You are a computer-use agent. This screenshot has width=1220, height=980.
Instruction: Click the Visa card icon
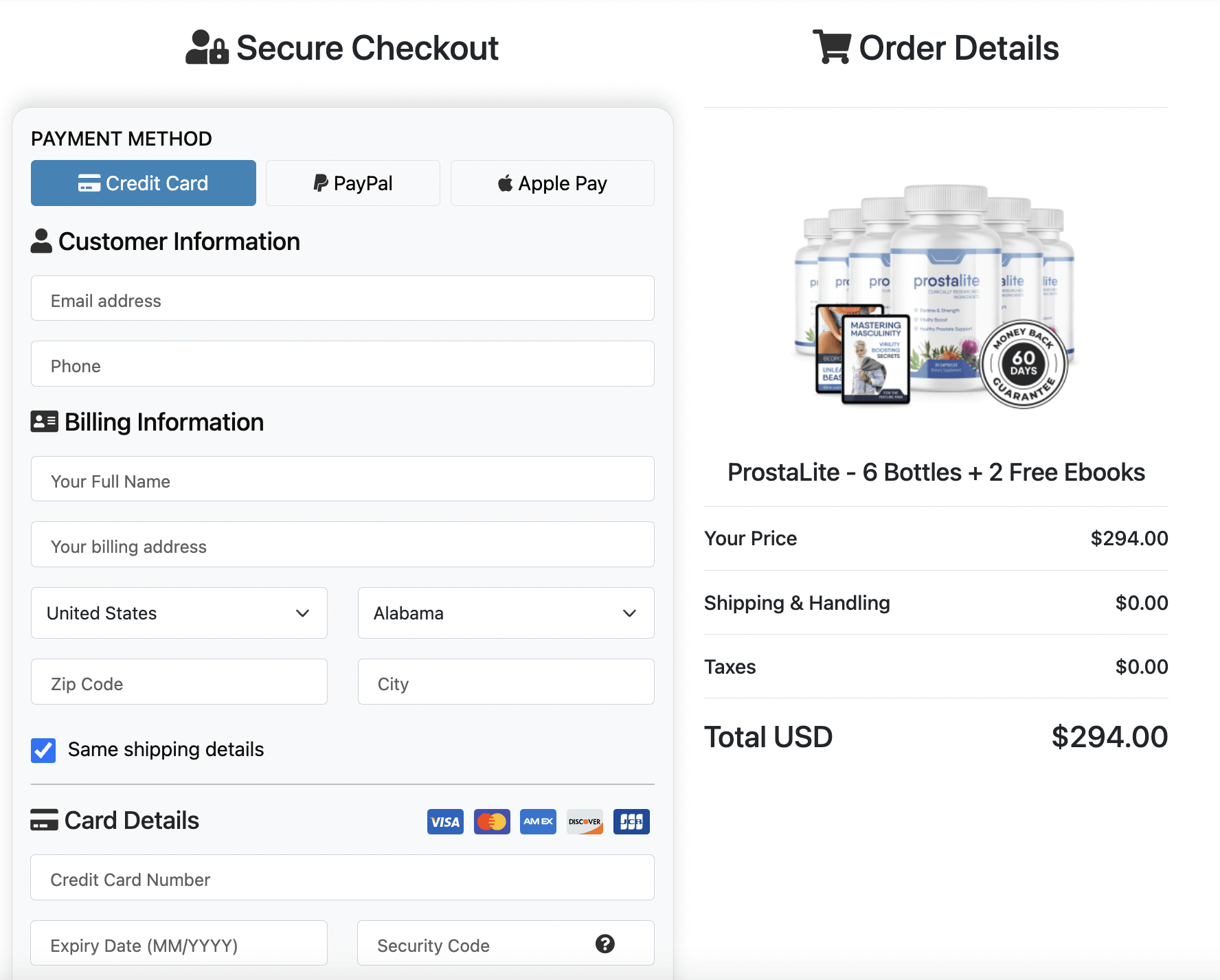(x=445, y=821)
